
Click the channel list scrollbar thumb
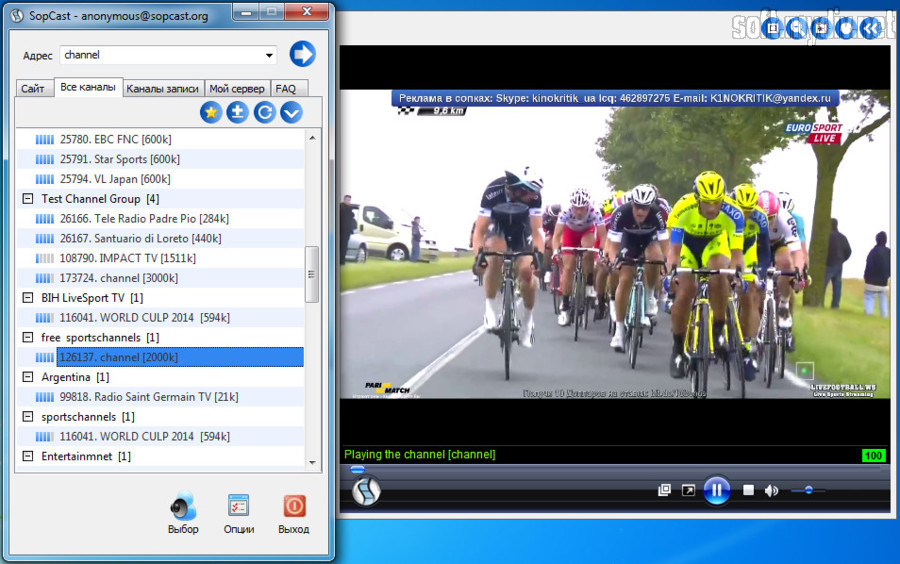pyautogui.click(x=312, y=274)
